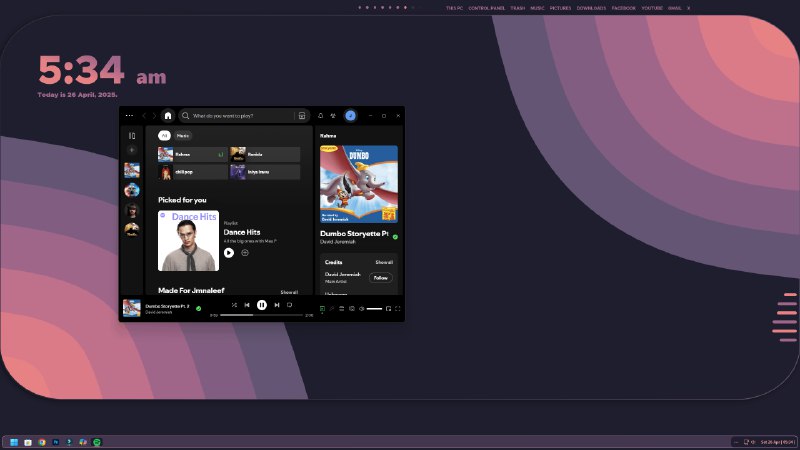Show all in Made For section
Screen dimensions: 800x450
[289, 292]
